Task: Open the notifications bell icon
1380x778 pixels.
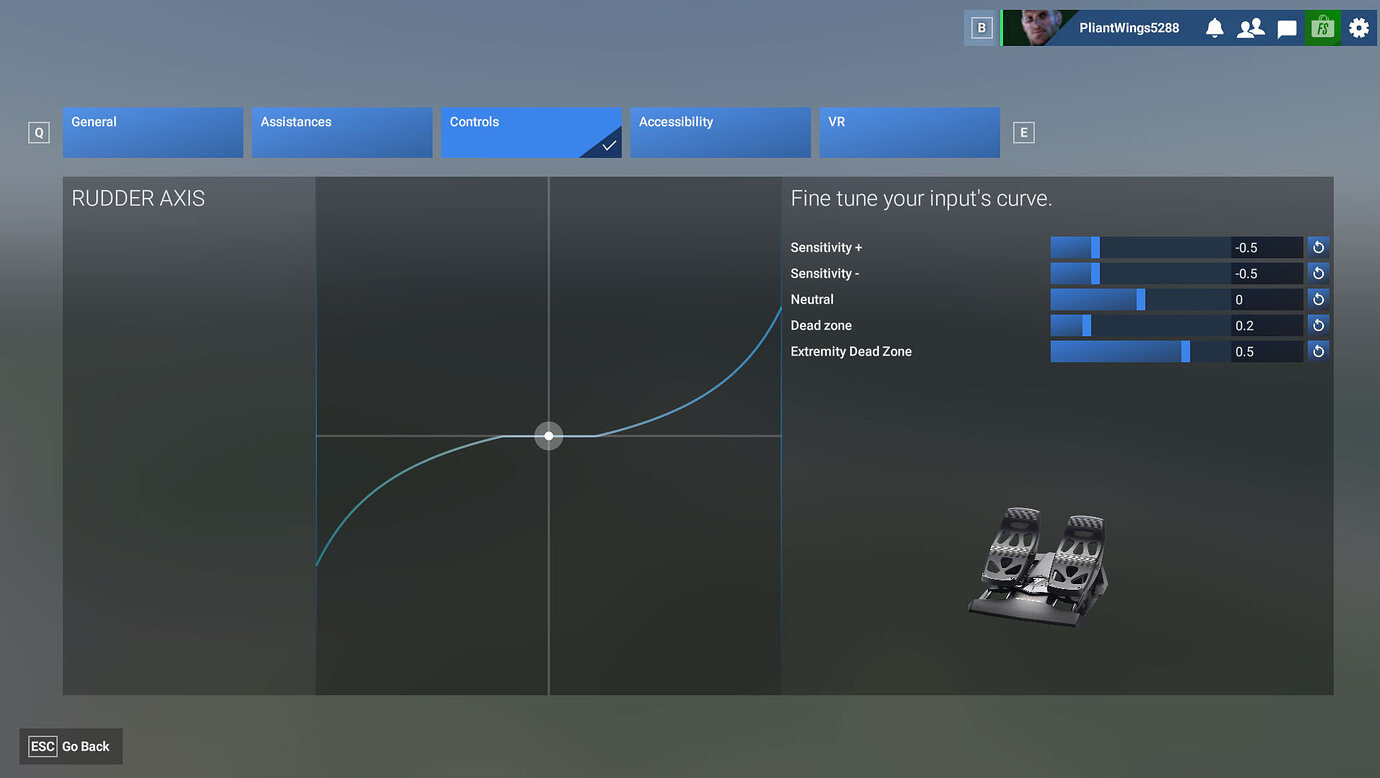Action: pyautogui.click(x=1214, y=27)
